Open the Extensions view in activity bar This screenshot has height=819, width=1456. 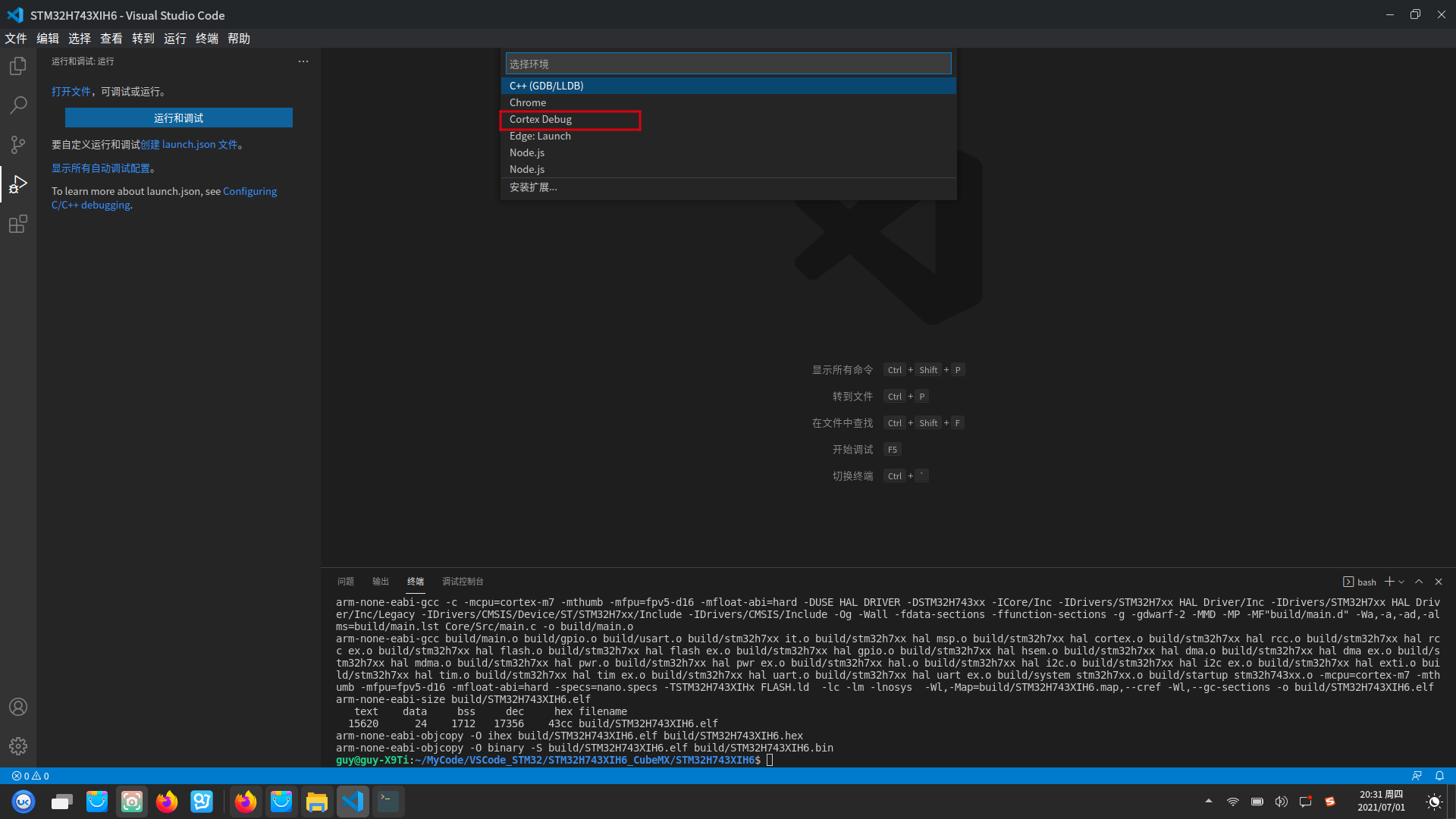point(18,224)
